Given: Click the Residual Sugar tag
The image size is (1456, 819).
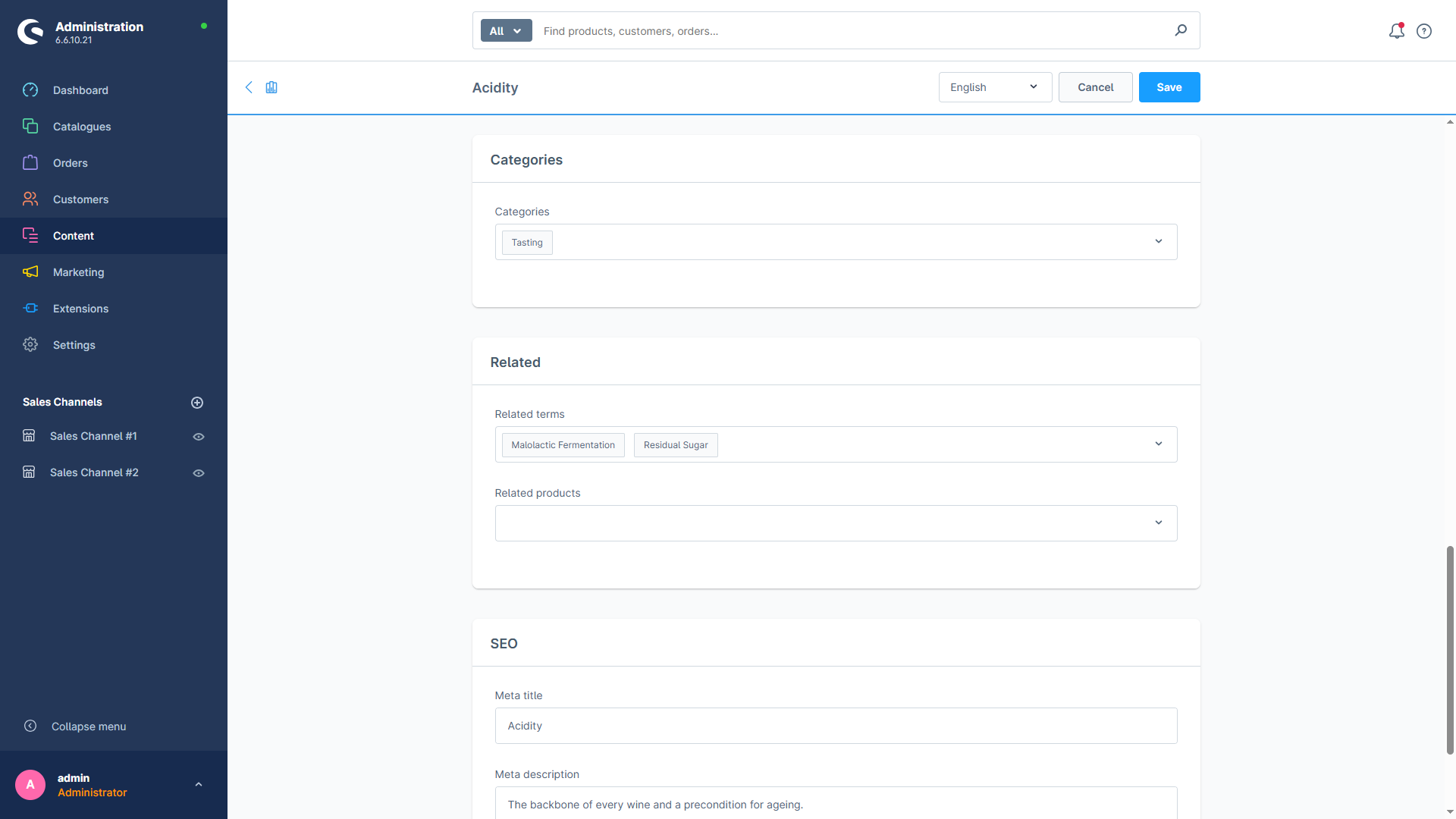Looking at the screenshot, I should [676, 445].
